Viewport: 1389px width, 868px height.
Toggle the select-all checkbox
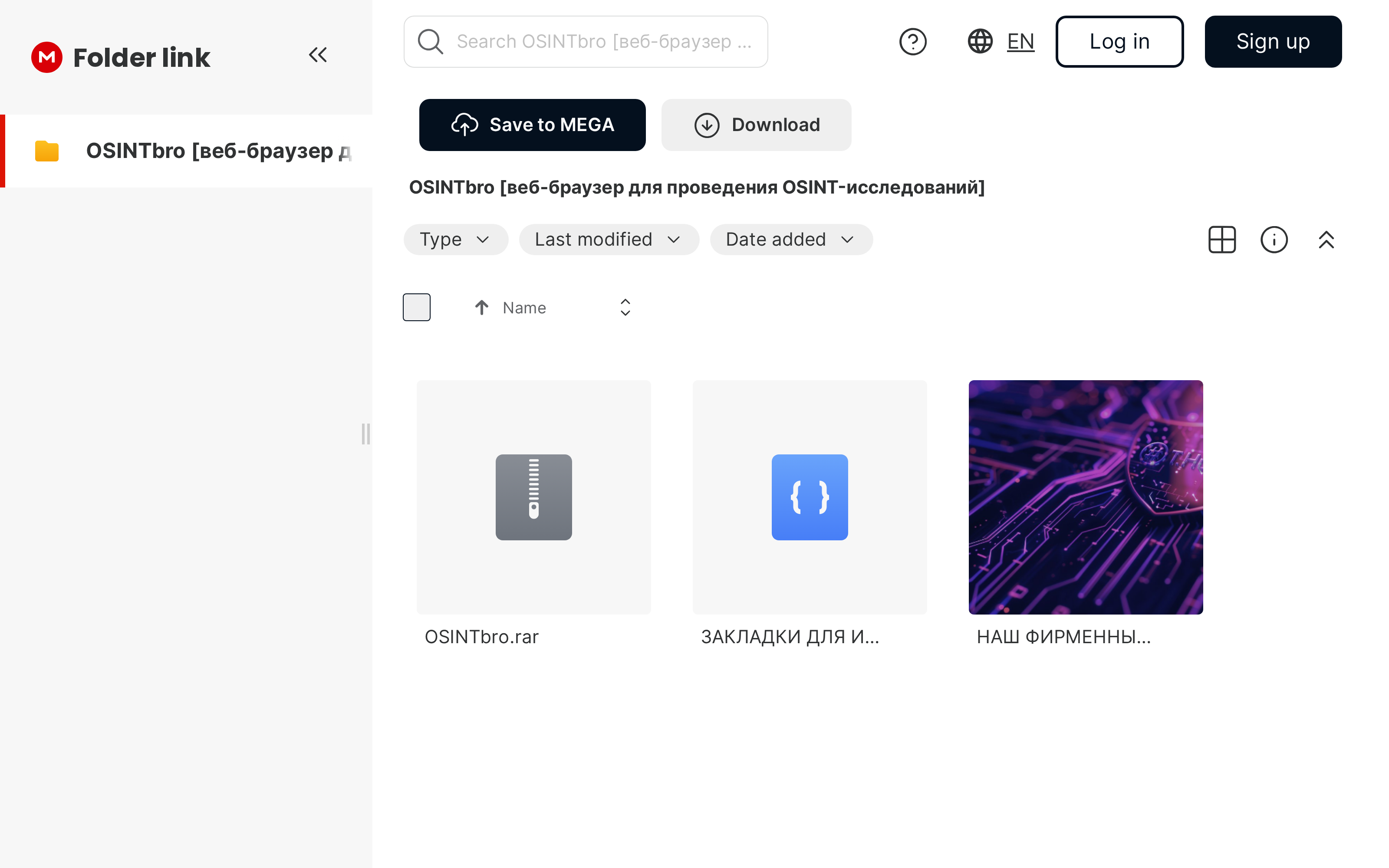click(416, 307)
